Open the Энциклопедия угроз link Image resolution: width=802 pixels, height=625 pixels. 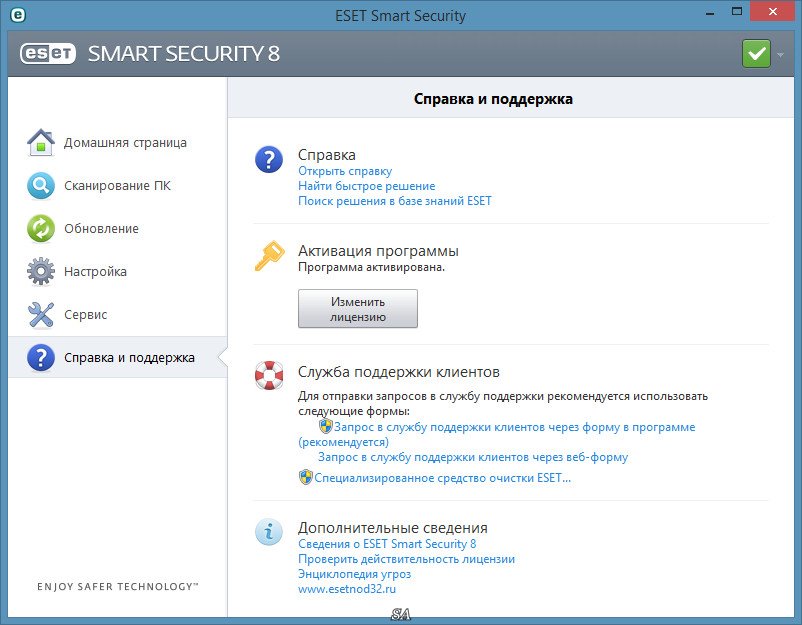[354, 574]
